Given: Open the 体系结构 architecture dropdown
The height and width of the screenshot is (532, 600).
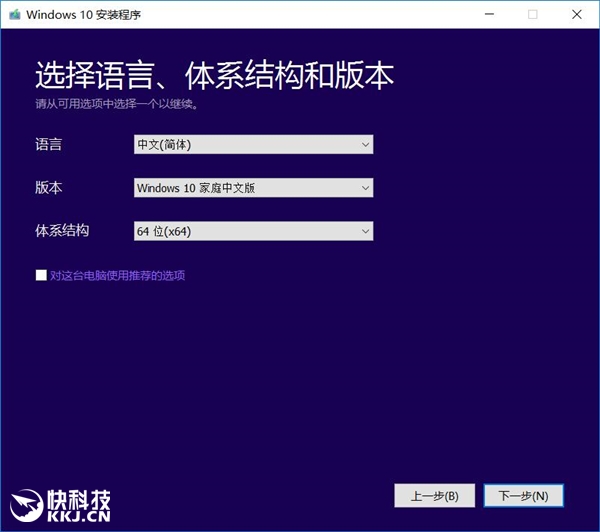Looking at the screenshot, I should pyautogui.click(x=253, y=231).
